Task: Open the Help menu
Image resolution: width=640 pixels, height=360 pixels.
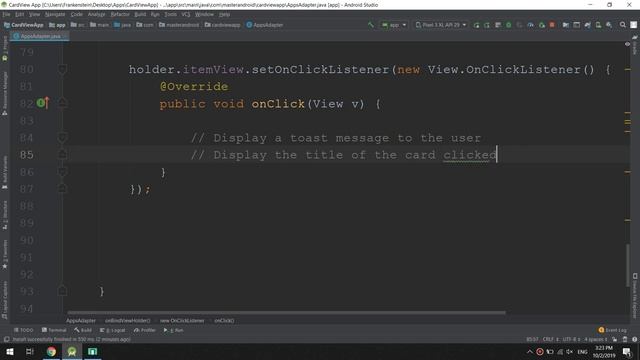Action: tap(224, 14)
